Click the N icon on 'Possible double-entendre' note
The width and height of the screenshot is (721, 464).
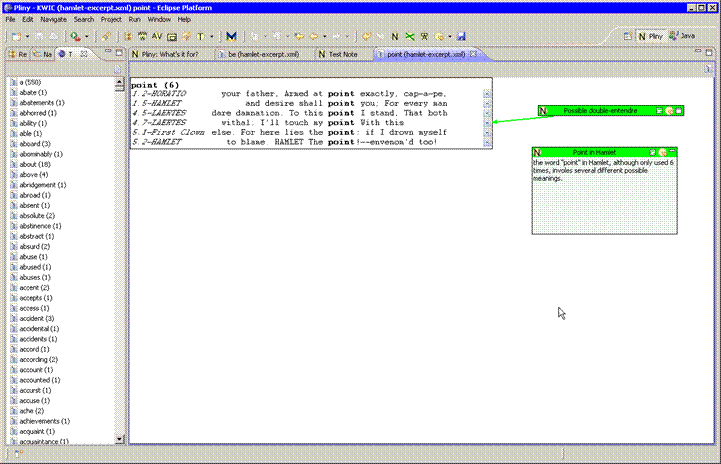tap(543, 111)
